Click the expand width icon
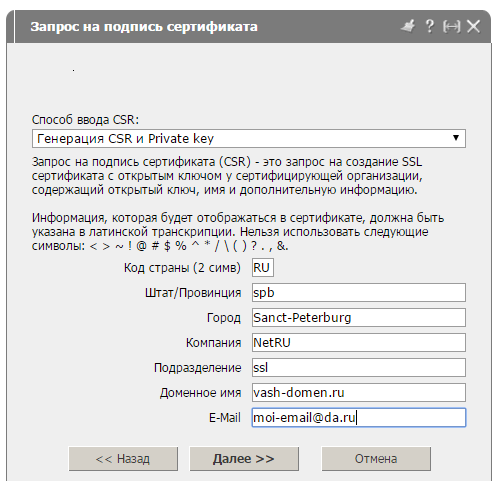The height and width of the screenshot is (489, 503). point(452,26)
